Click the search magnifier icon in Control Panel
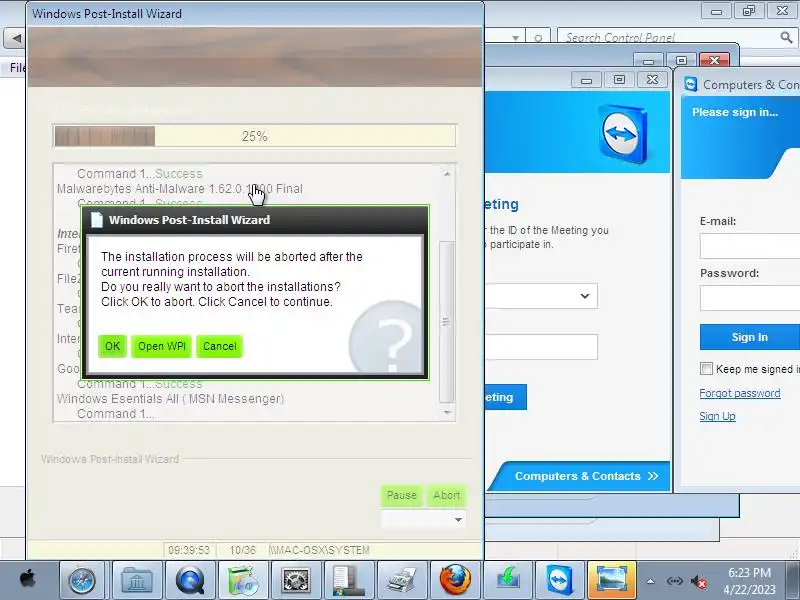Image resolution: width=800 pixels, height=600 pixels. click(x=786, y=37)
